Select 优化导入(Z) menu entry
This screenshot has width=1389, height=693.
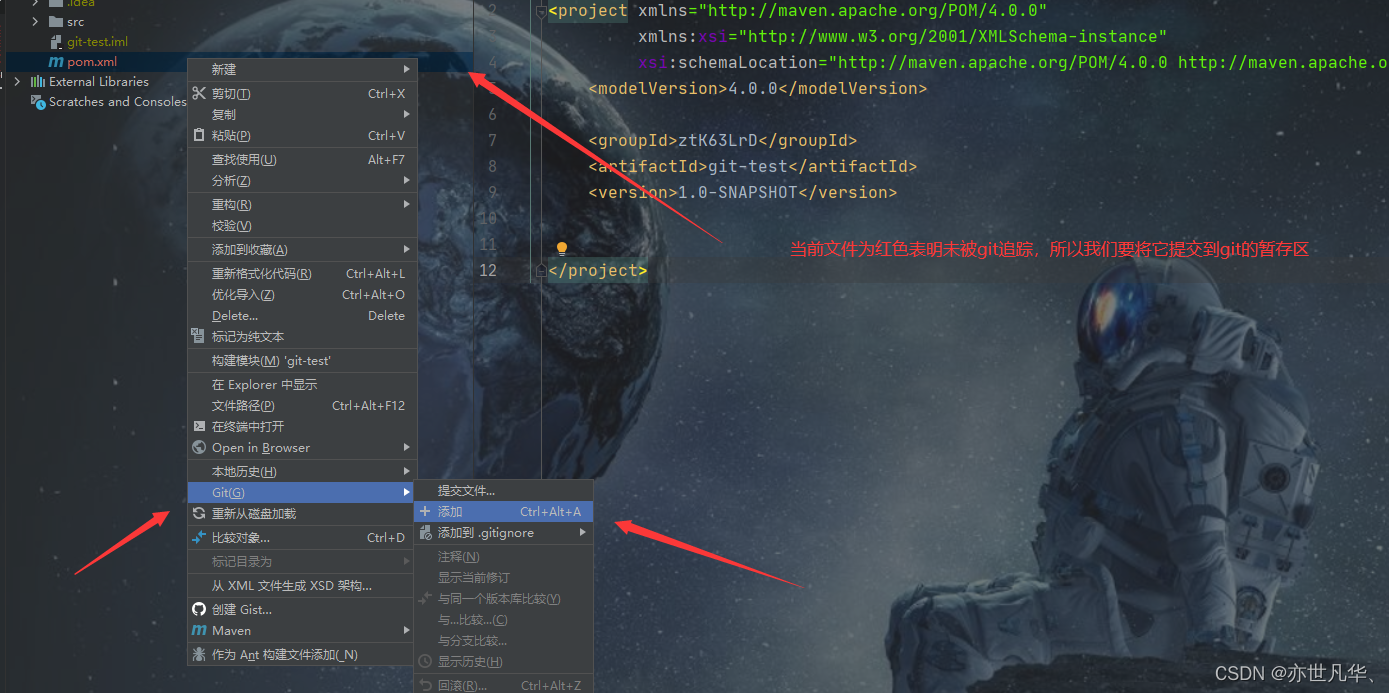(x=302, y=294)
